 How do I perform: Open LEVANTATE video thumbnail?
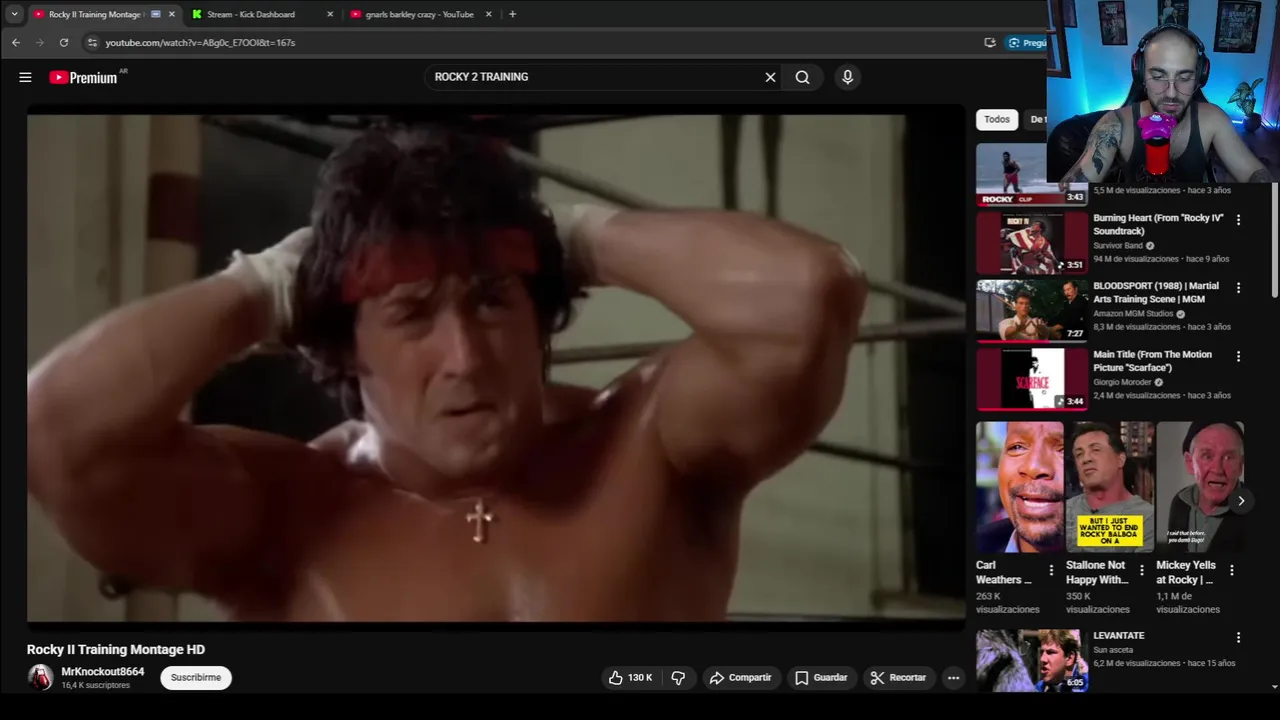1031,660
